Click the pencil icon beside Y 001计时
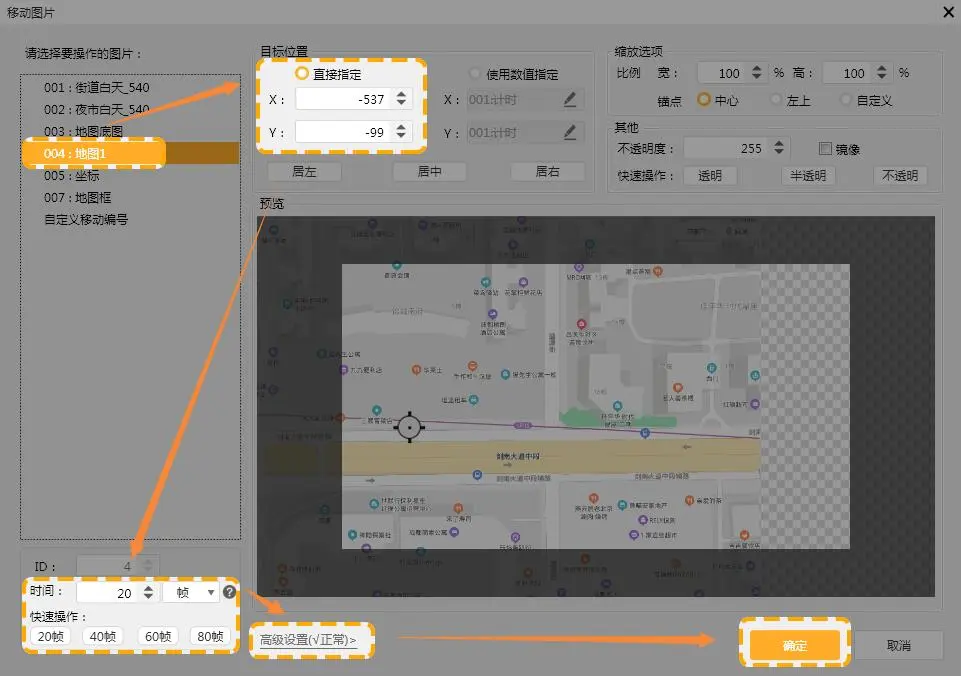This screenshot has height=676, width=961. (x=570, y=132)
